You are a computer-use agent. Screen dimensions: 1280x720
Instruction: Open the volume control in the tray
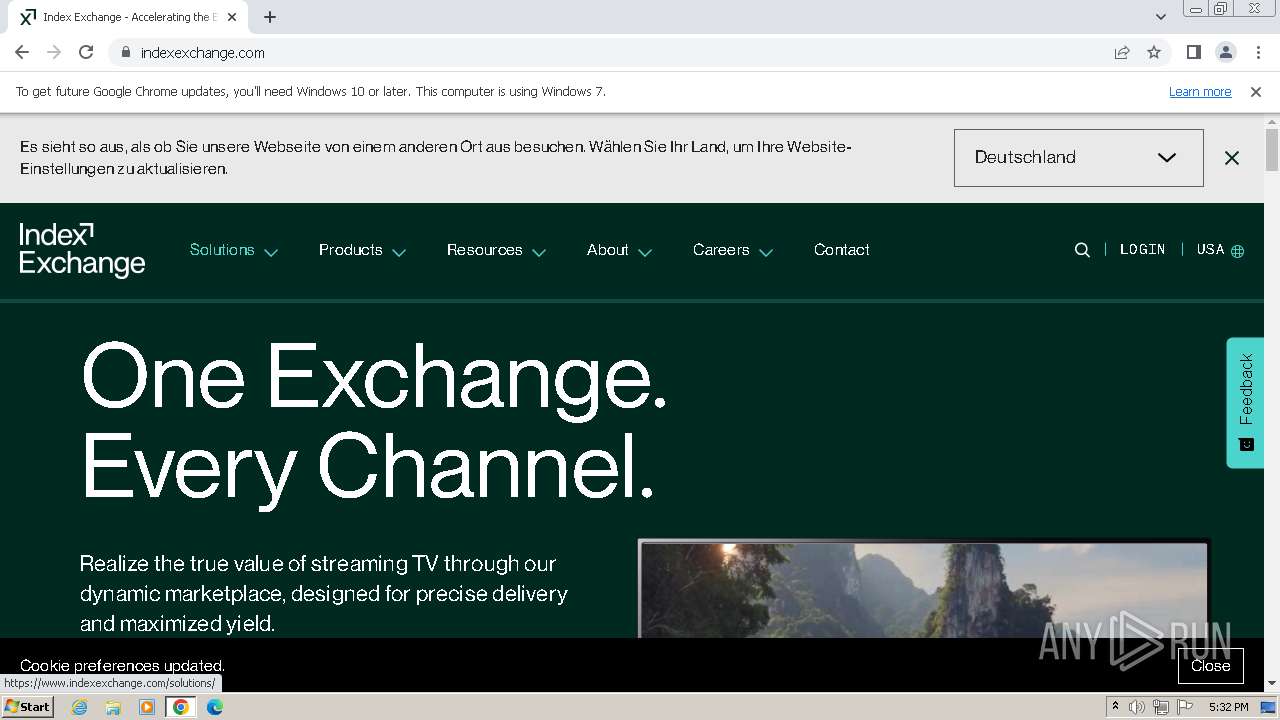[1137, 707]
